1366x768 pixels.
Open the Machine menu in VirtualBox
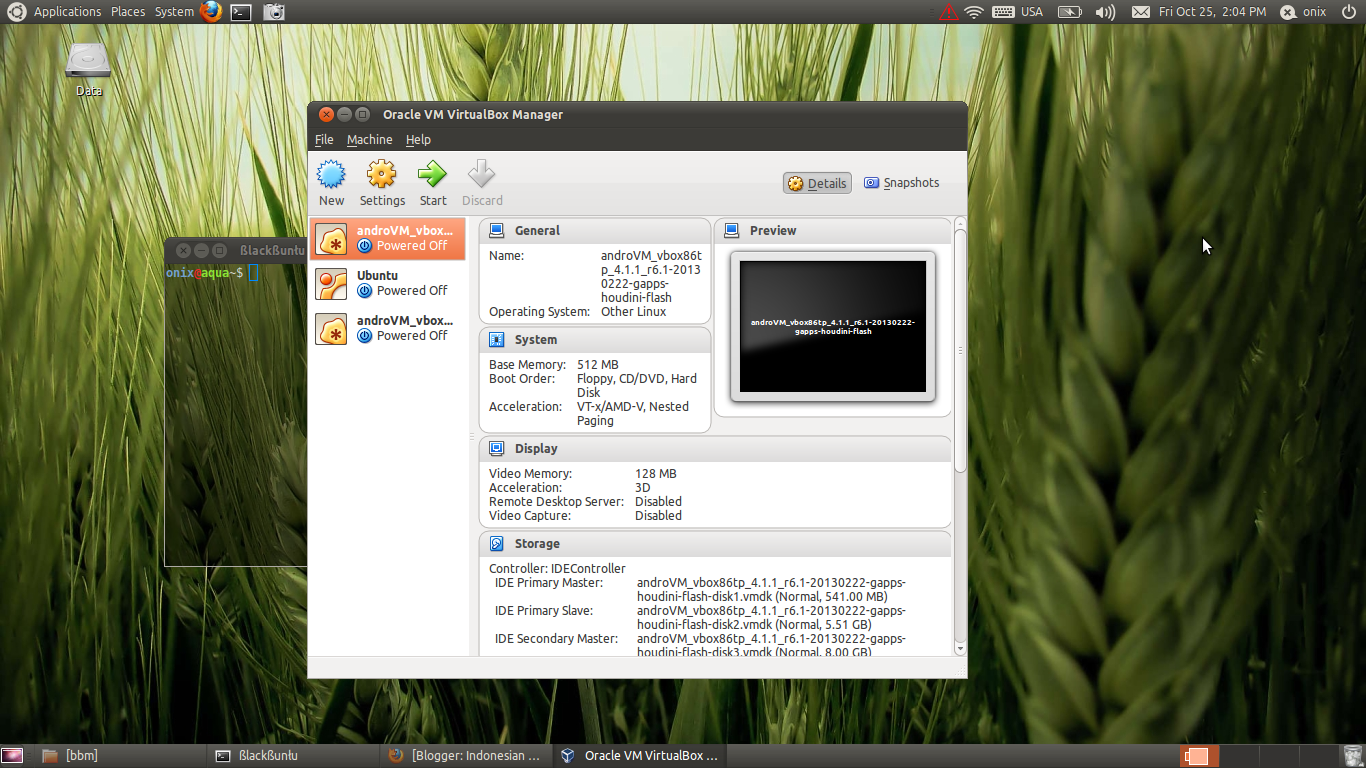tap(370, 140)
